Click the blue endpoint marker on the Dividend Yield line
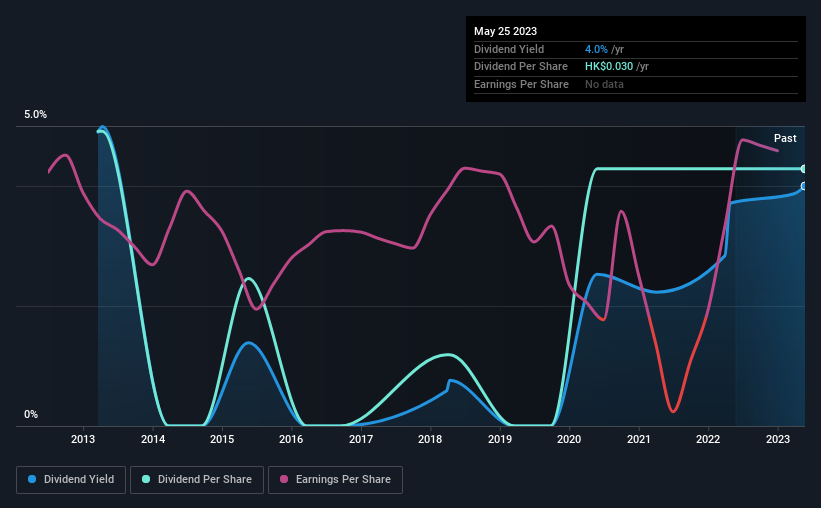Viewport: 821px width, 508px height. pos(803,186)
